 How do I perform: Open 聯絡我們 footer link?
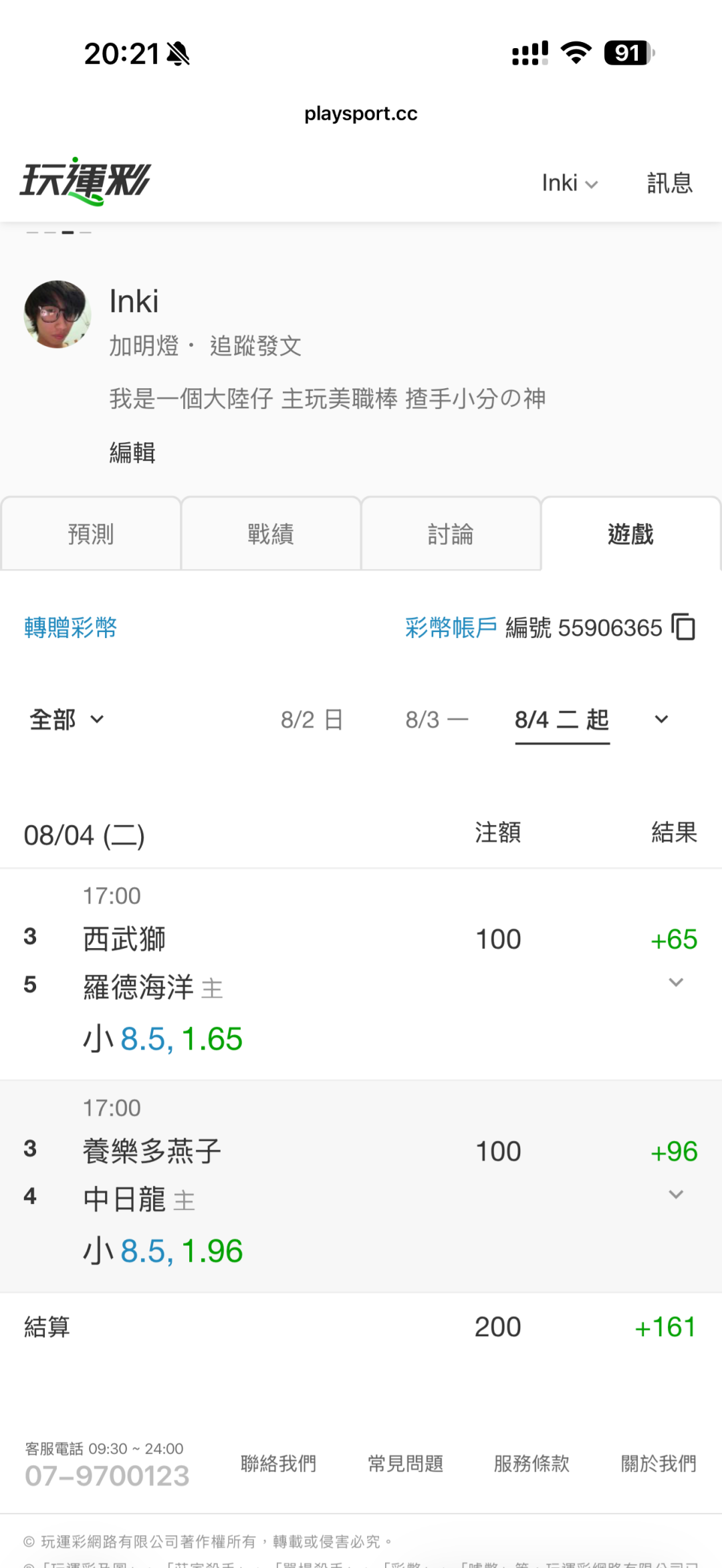(278, 1463)
